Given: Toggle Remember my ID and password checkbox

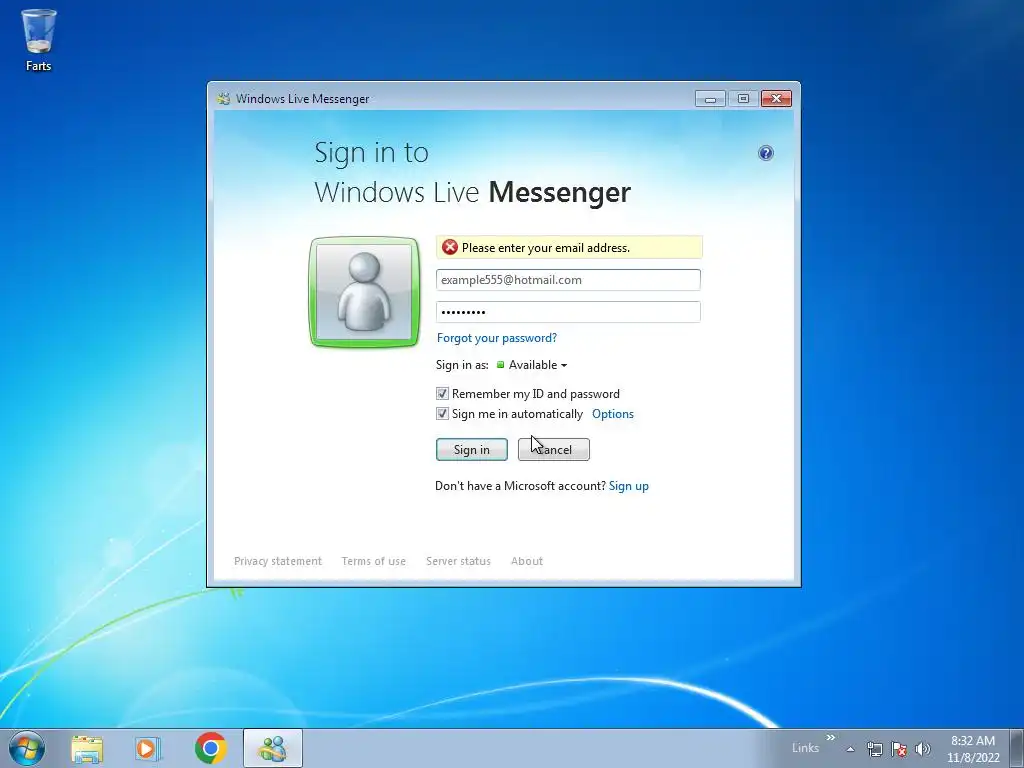Looking at the screenshot, I should tap(442, 394).
